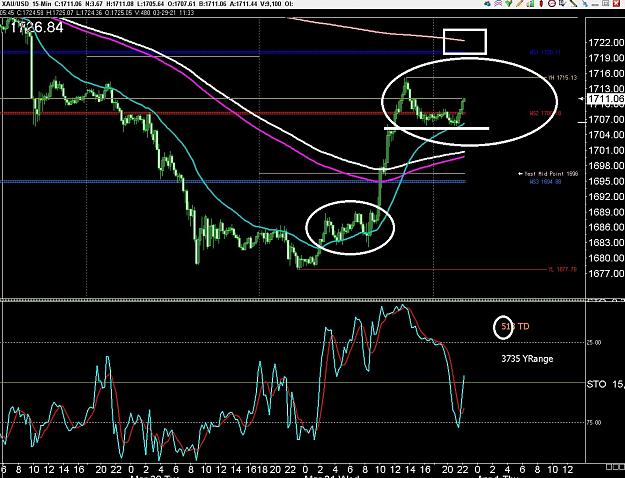Click the 1716.00 price axis label
This screenshot has height=478, width=625.
(606, 73)
